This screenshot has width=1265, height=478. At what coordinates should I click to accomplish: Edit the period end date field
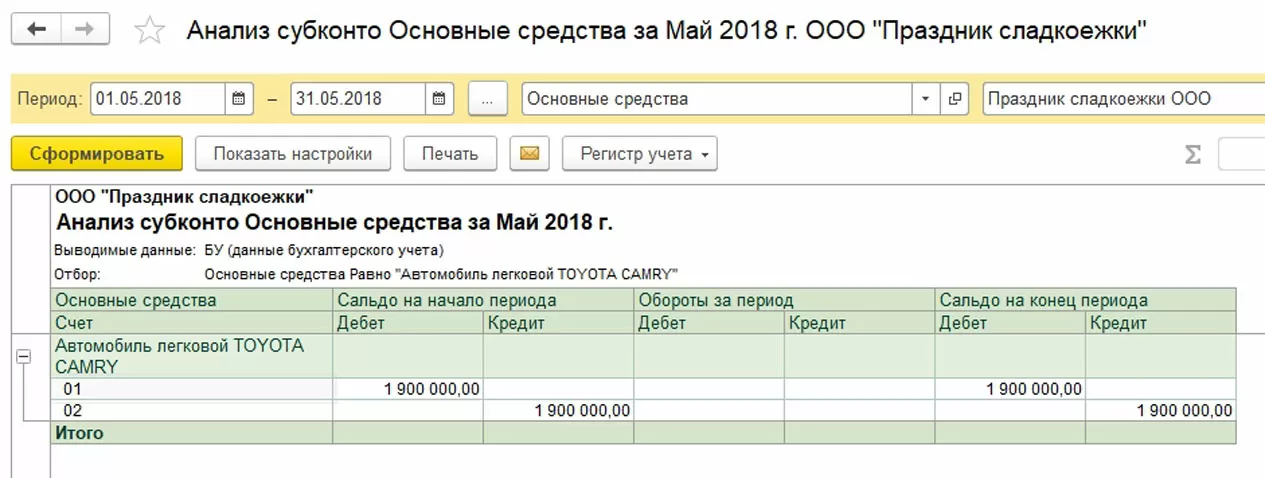coord(358,99)
